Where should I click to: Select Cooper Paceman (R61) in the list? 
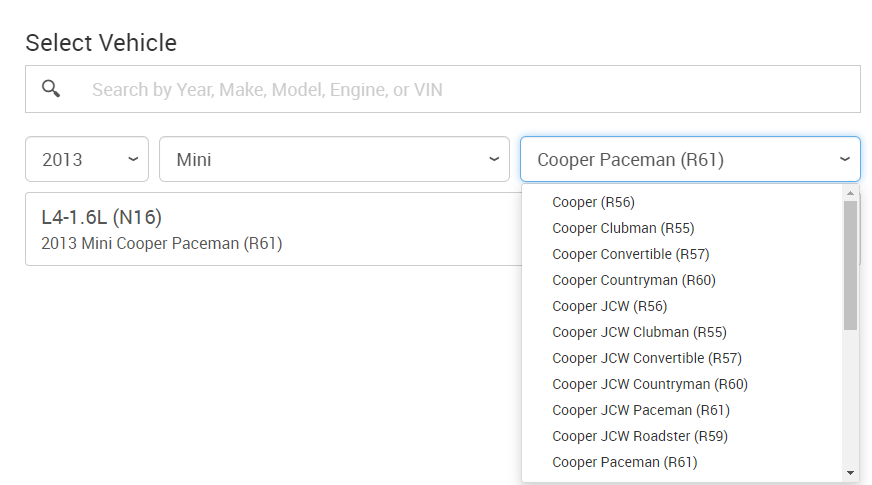[624, 462]
